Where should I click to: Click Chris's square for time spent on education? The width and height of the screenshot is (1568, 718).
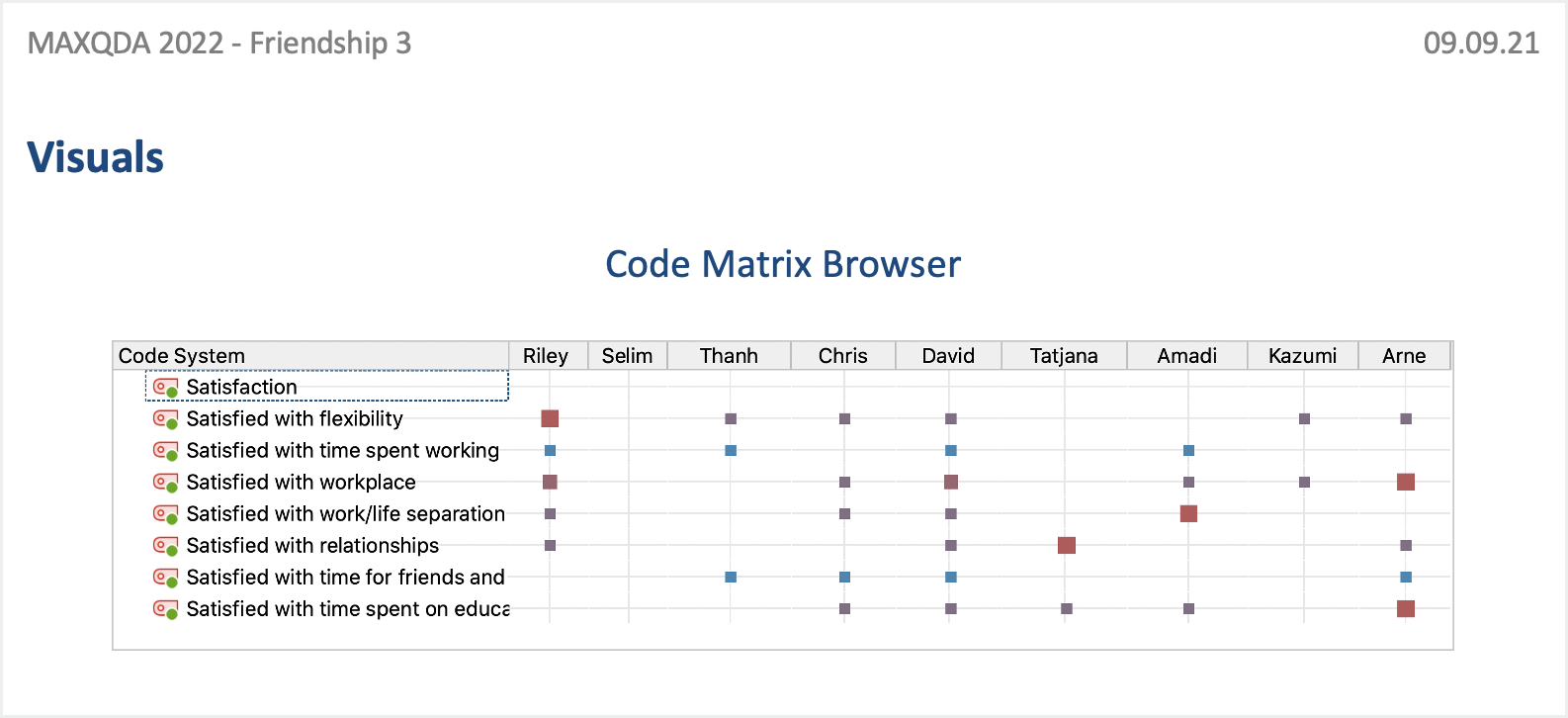(844, 608)
